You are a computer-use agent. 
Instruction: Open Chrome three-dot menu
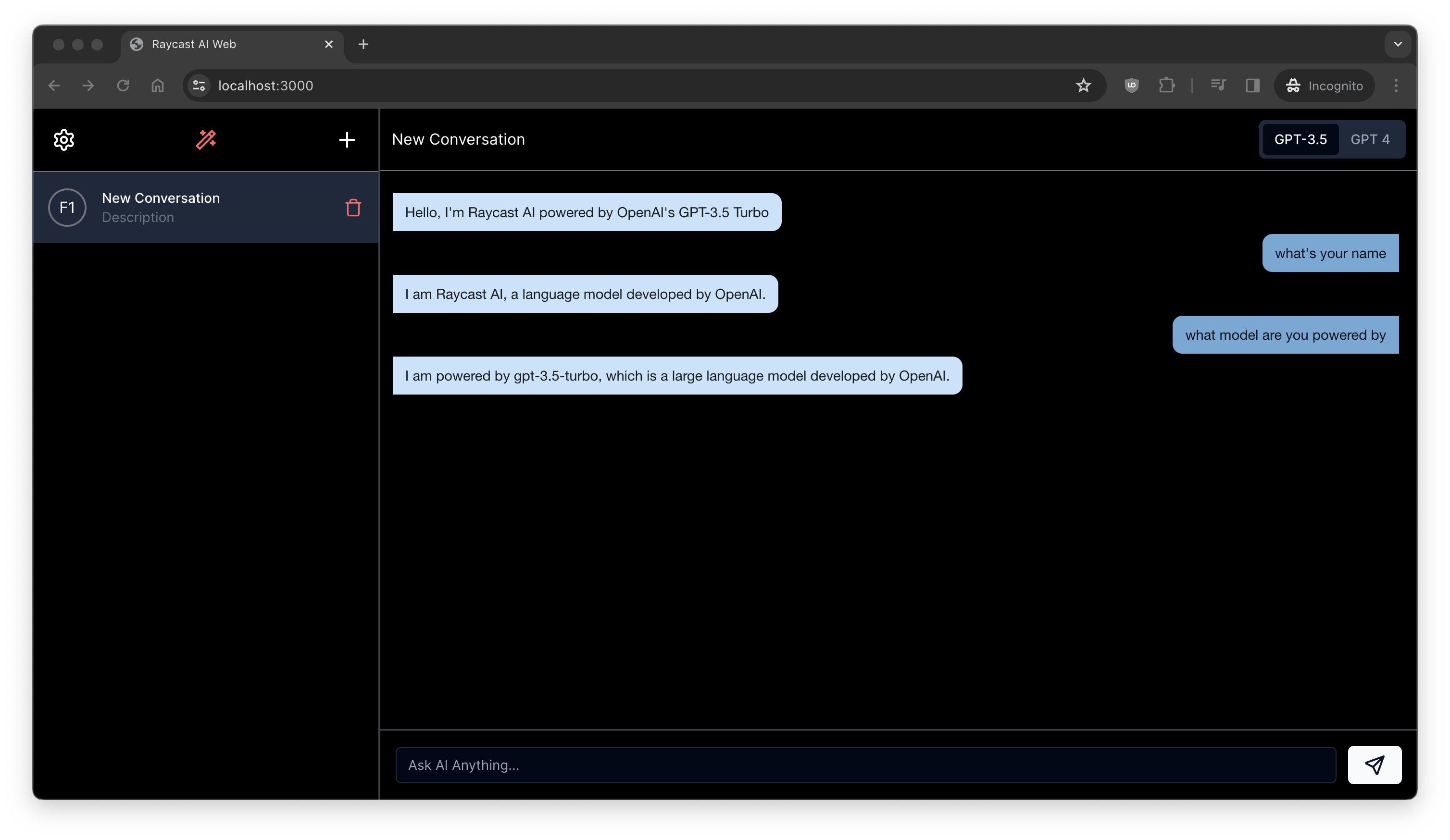coord(1396,86)
